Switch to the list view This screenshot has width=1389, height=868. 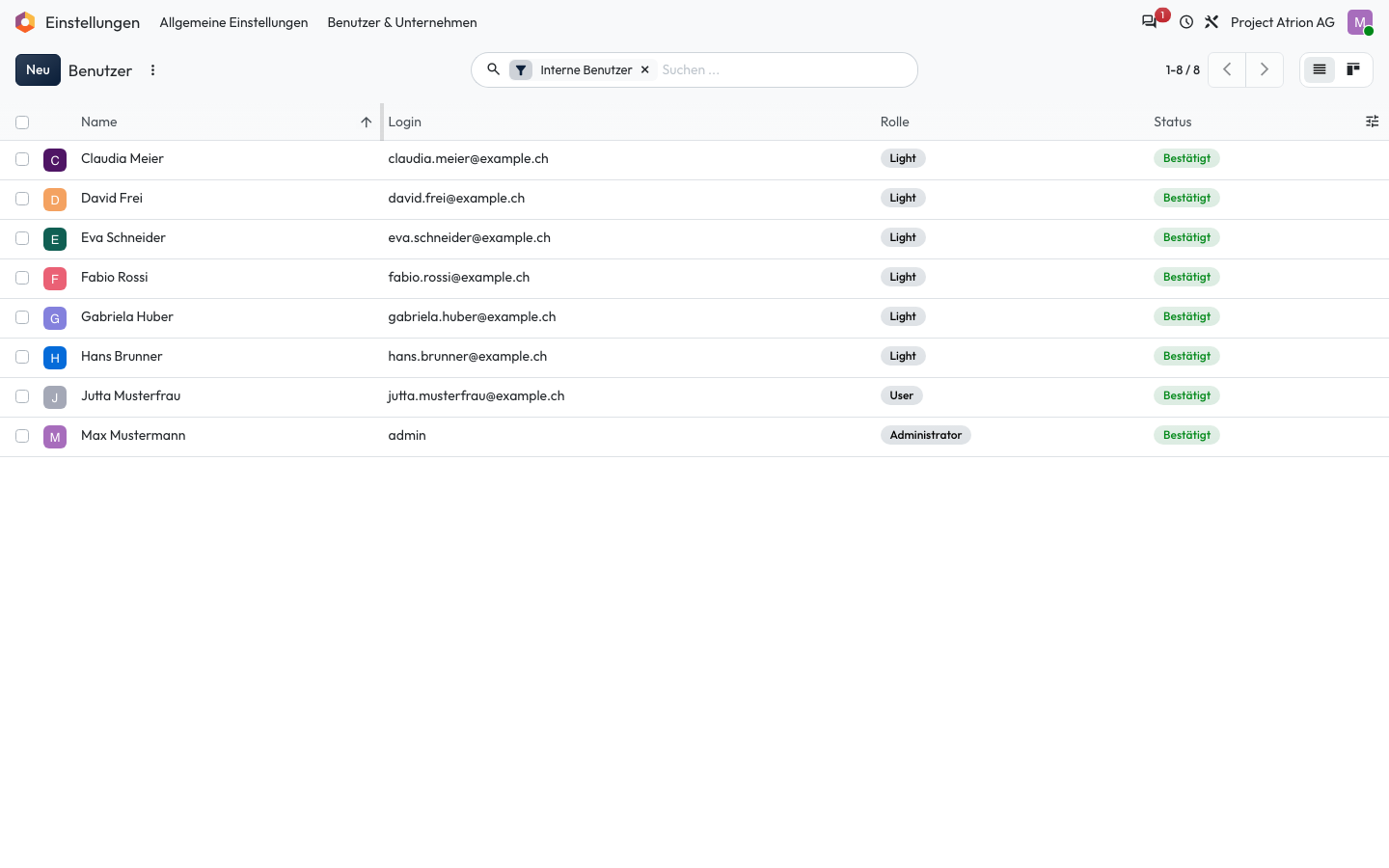1320,69
